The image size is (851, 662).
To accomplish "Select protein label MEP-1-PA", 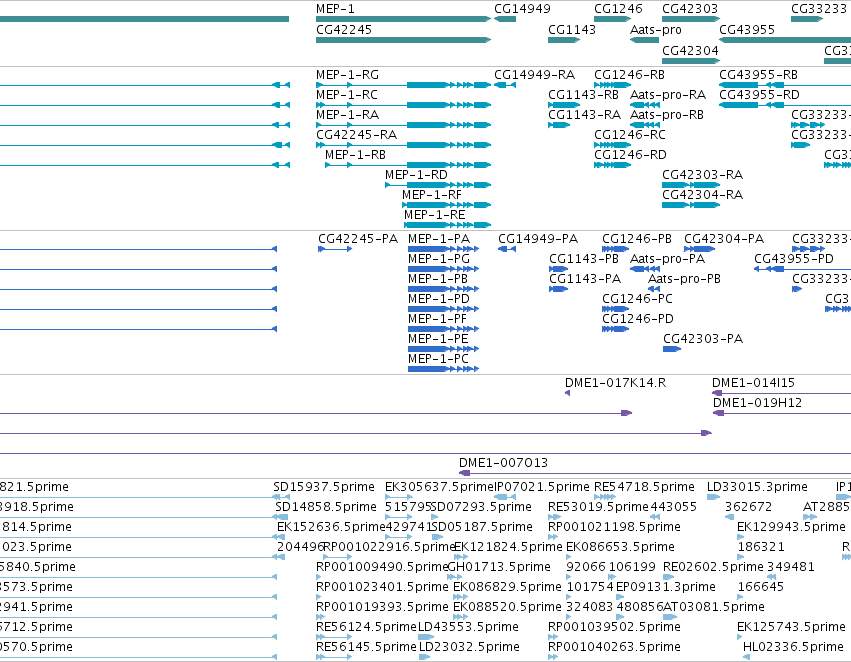I will pos(439,239).
